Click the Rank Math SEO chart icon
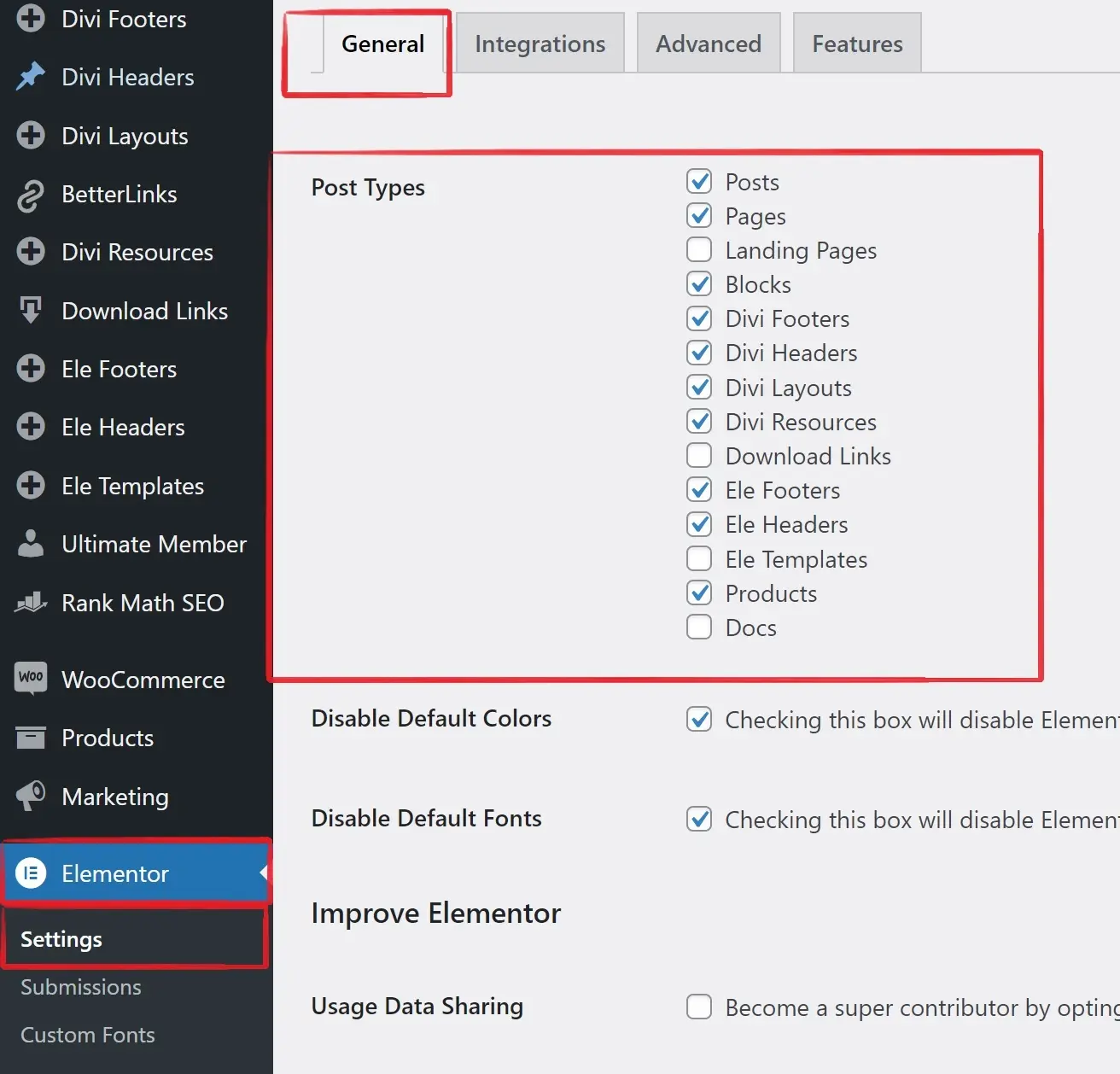This screenshot has height=1074, width=1120. (31, 603)
